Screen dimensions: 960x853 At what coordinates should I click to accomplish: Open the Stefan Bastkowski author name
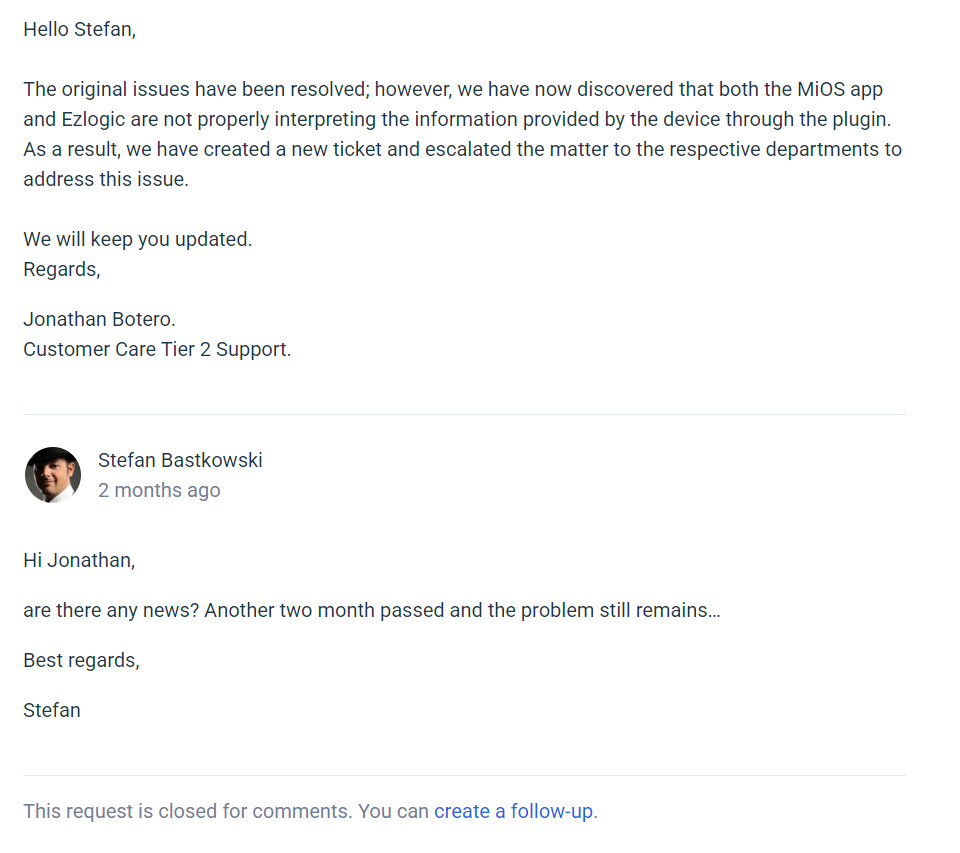(x=180, y=460)
